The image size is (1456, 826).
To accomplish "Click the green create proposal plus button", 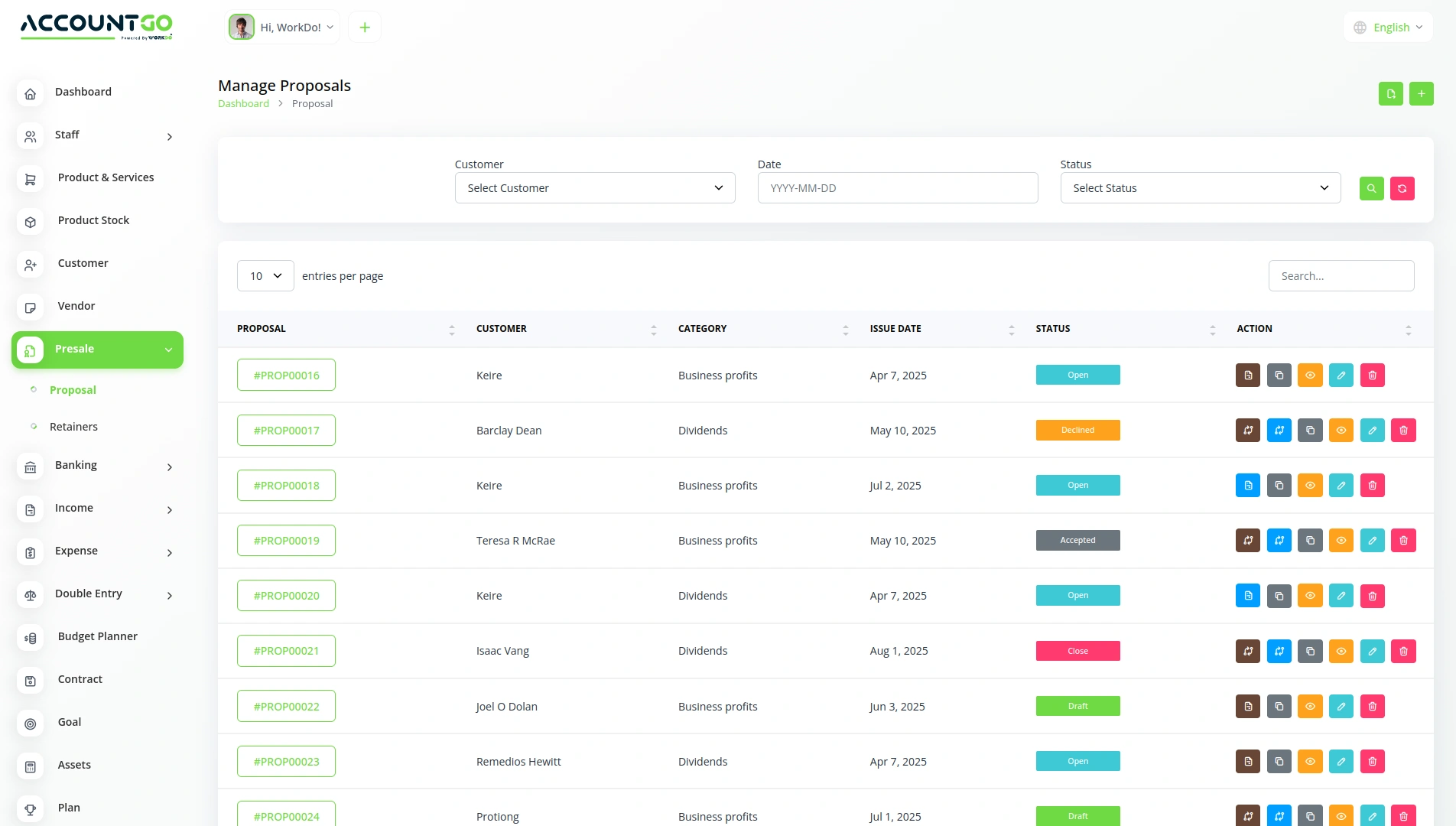I will coord(1421,94).
